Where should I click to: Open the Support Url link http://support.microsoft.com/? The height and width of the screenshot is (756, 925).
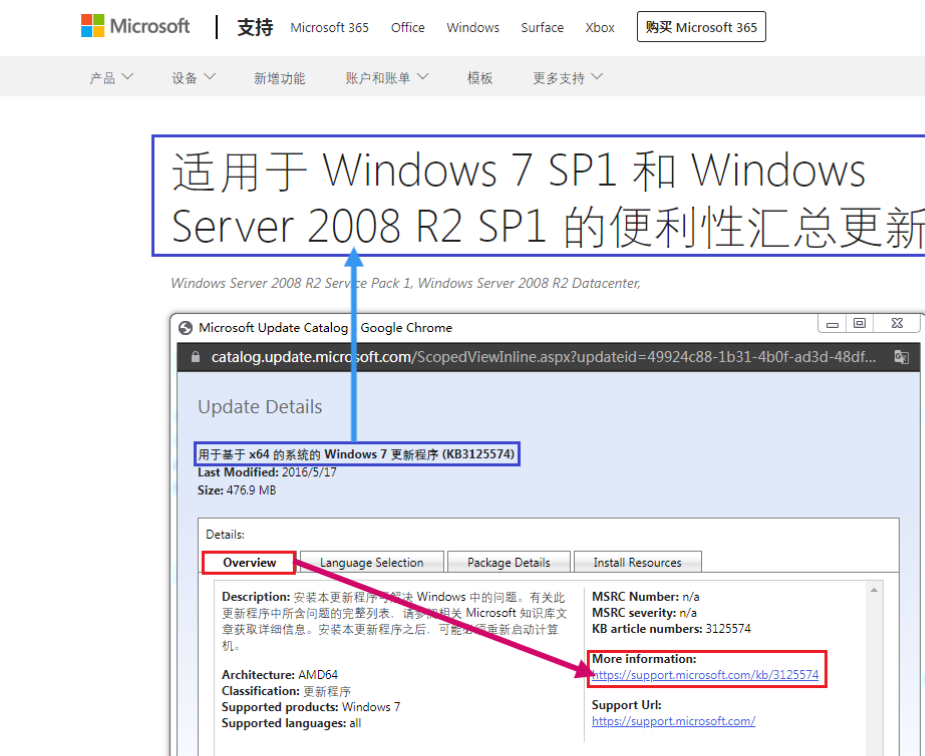673,721
